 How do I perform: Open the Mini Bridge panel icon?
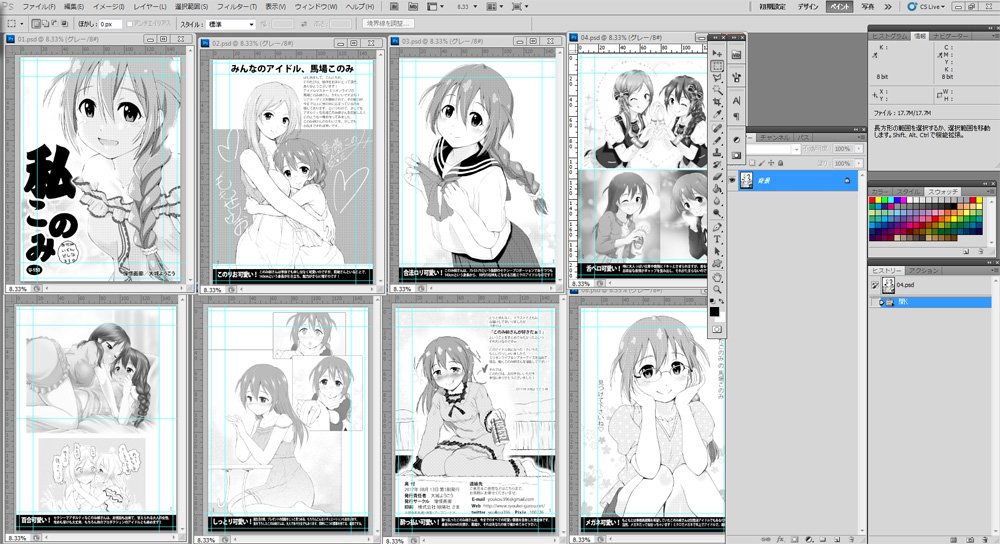click(x=736, y=55)
